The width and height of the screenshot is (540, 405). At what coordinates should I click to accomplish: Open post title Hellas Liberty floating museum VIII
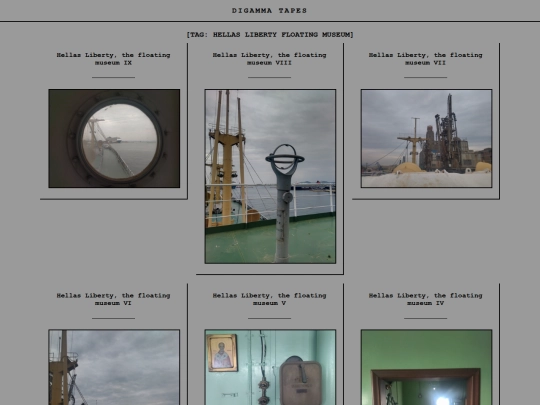point(269,59)
